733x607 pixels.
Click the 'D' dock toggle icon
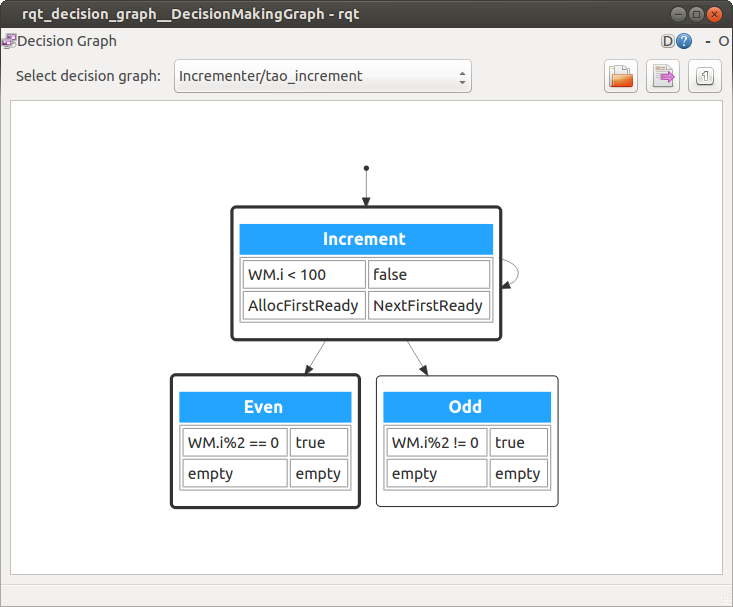668,41
